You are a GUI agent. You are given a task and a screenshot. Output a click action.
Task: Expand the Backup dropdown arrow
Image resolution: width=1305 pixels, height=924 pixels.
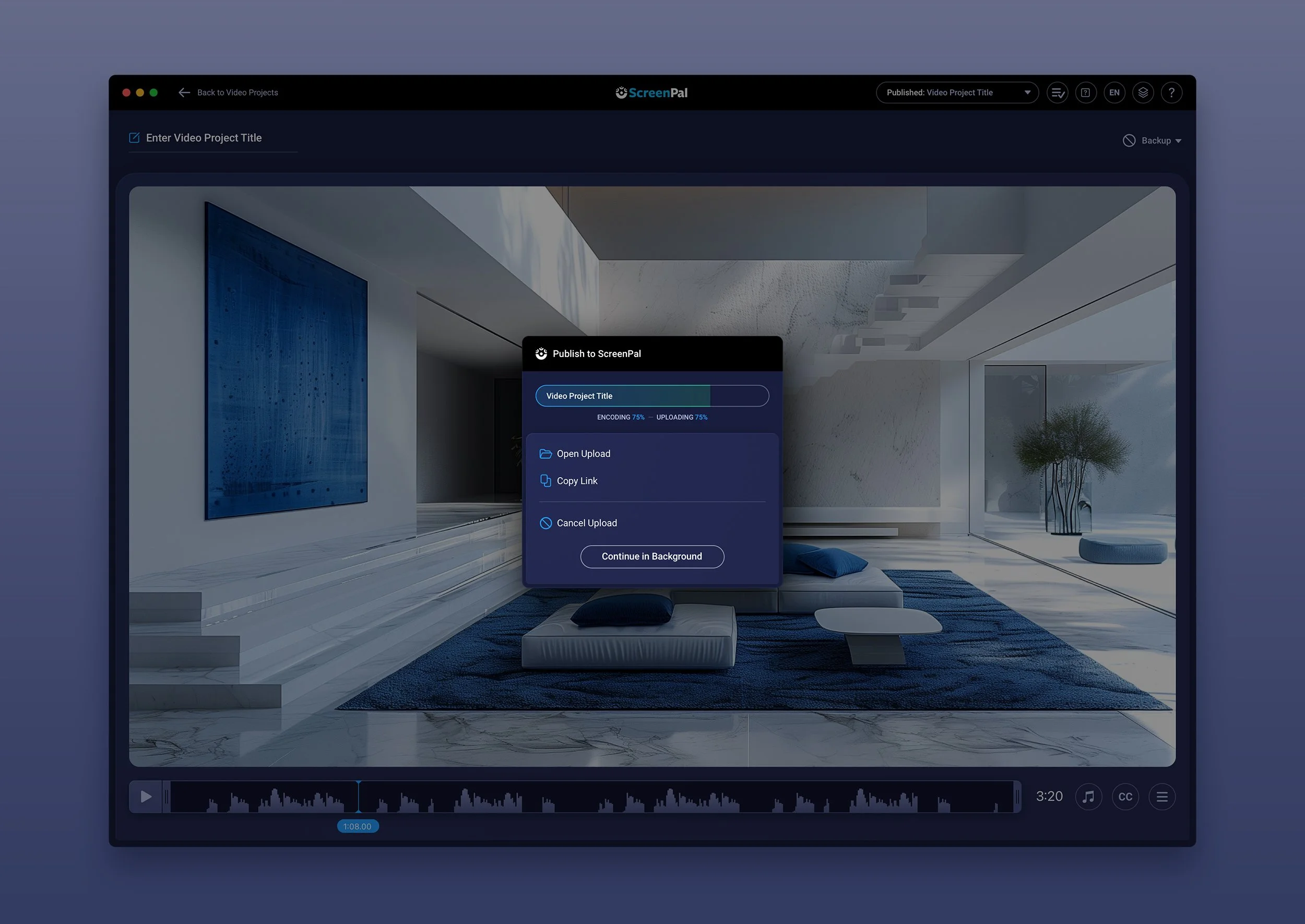(1178, 141)
